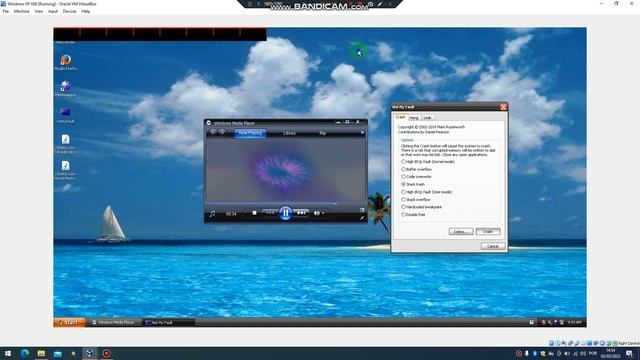Click Media Player forward navigation arrow
This screenshot has width=640, height=360.
pos(222,132)
